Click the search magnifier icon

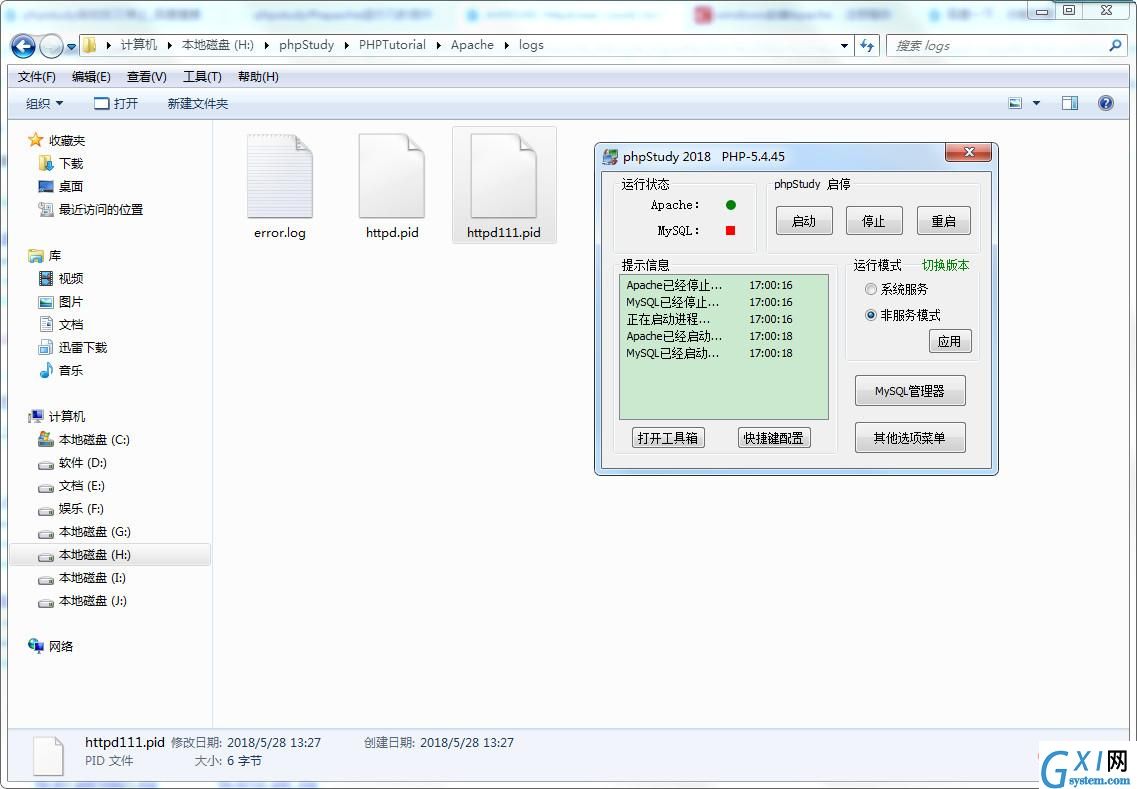tap(1115, 45)
